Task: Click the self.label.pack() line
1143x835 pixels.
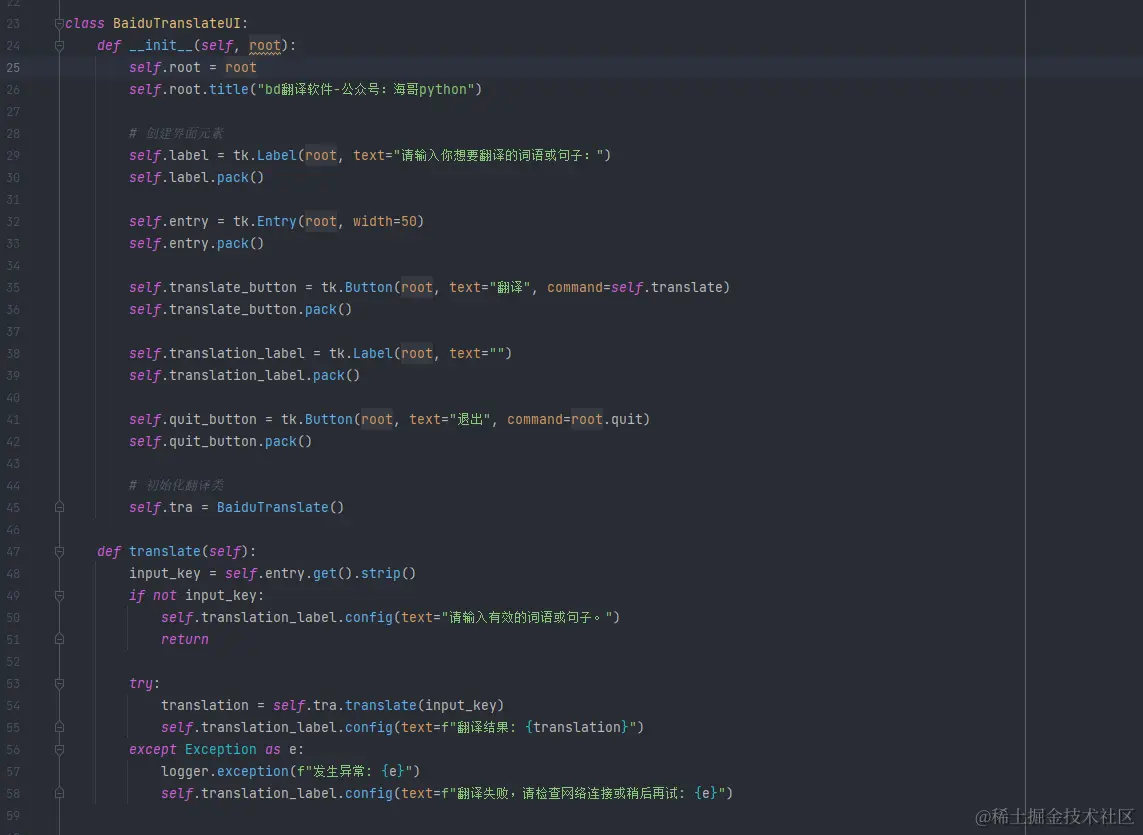Action: (x=196, y=177)
